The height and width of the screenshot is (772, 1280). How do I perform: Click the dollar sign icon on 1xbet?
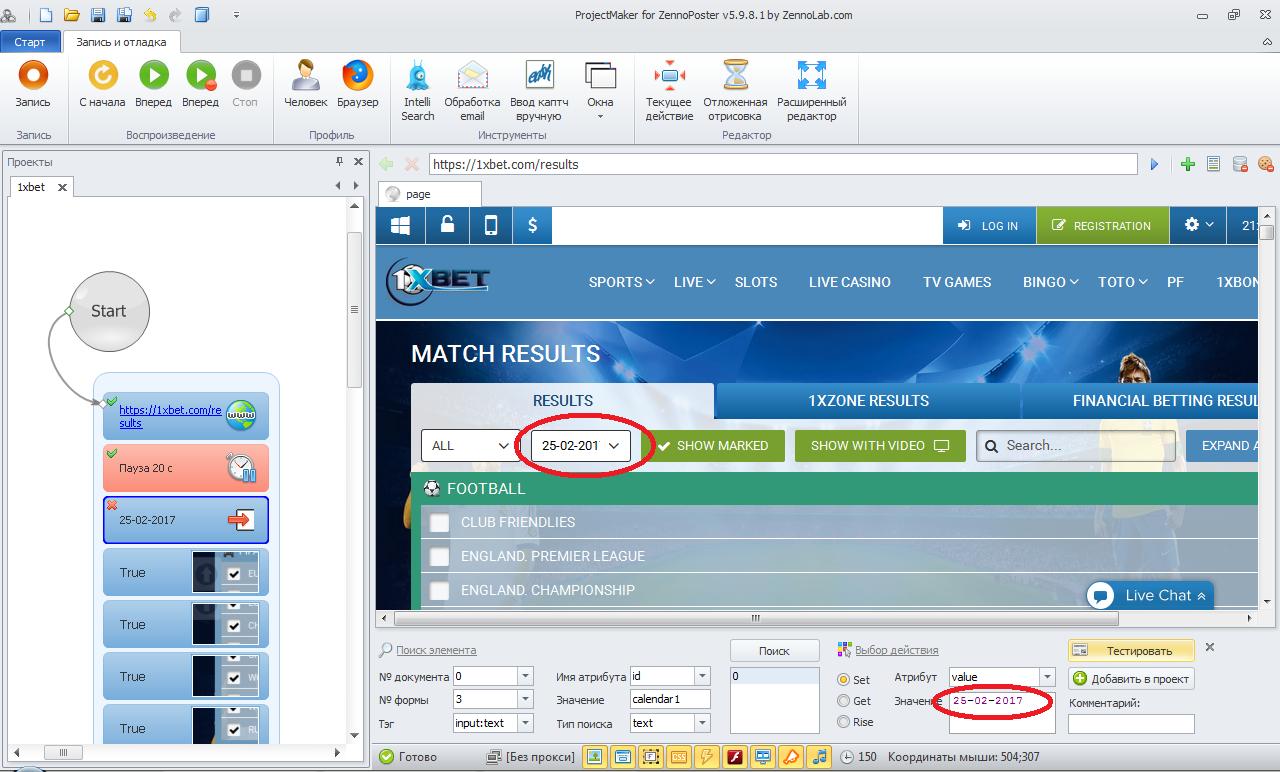click(532, 225)
